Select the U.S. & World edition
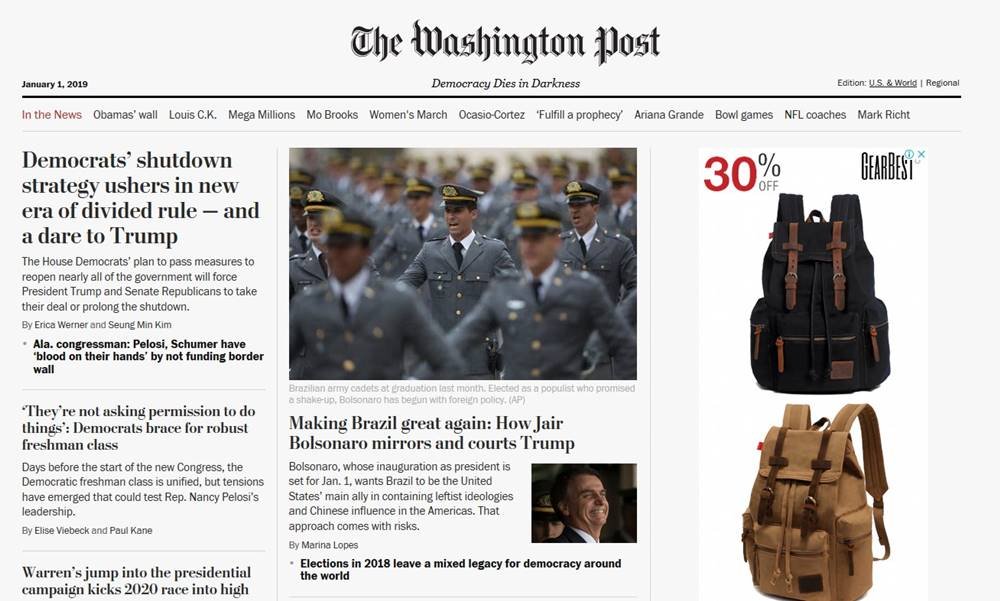The height and width of the screenshot is (601, 1000). (x=892, y=83)
